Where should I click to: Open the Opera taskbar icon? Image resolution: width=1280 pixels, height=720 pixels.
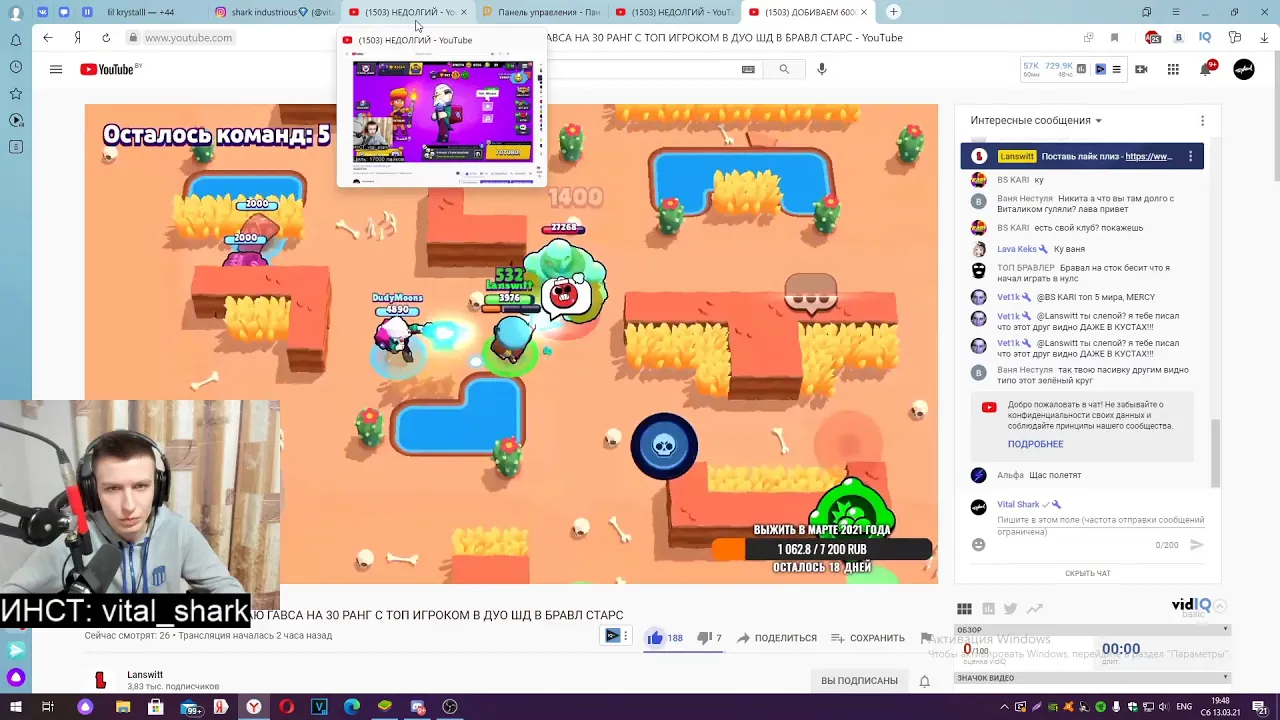tap(287, 707)
